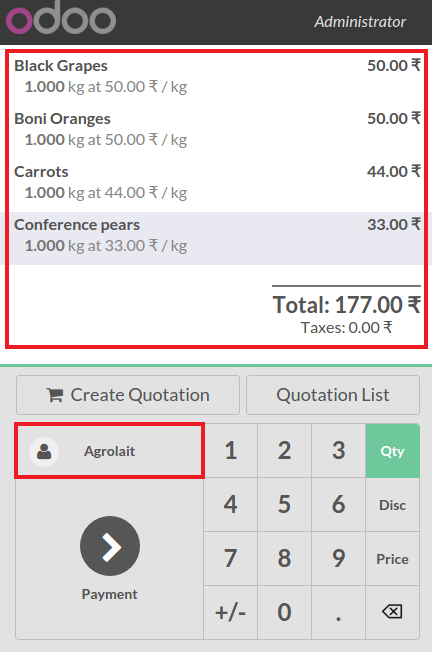Screen dimensions: 432x652
Task: Select the Conference pears order line
Action: click(217, 238)
